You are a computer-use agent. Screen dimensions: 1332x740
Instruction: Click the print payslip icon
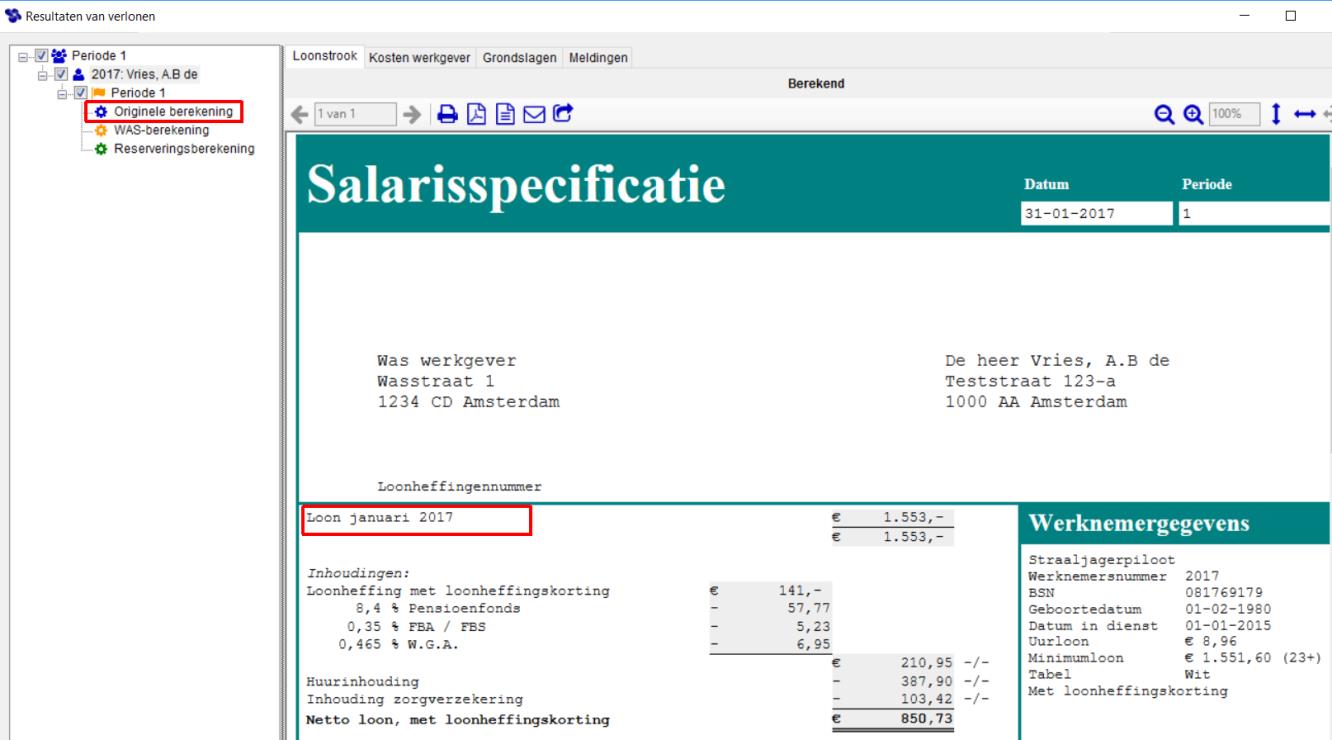pos(447,114)
